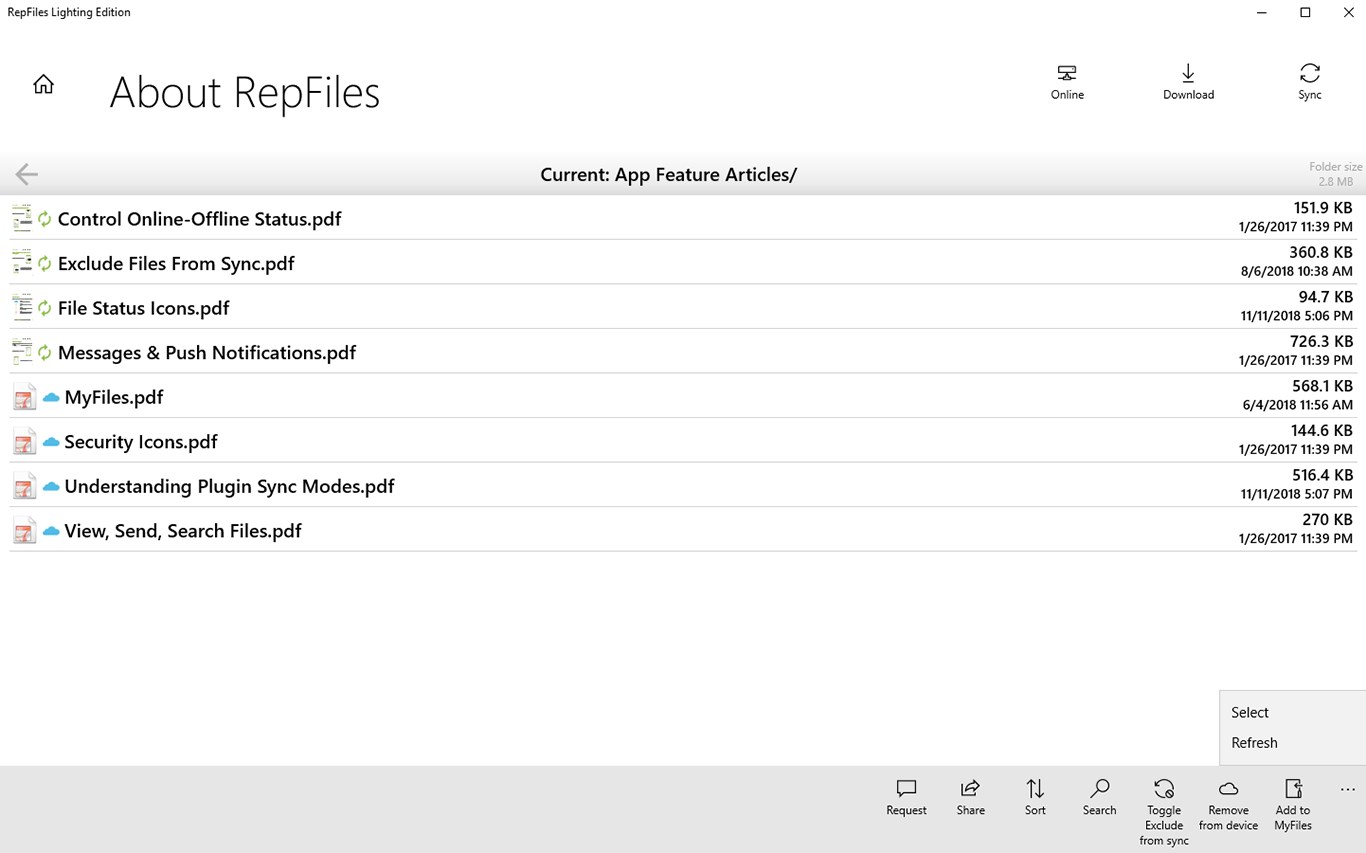Click PDF icon of Understanding Plugin Sync Modes.pdf
Image resolution: width=1366 pixels, height=853 pixels.
click(x=24, y=486)
